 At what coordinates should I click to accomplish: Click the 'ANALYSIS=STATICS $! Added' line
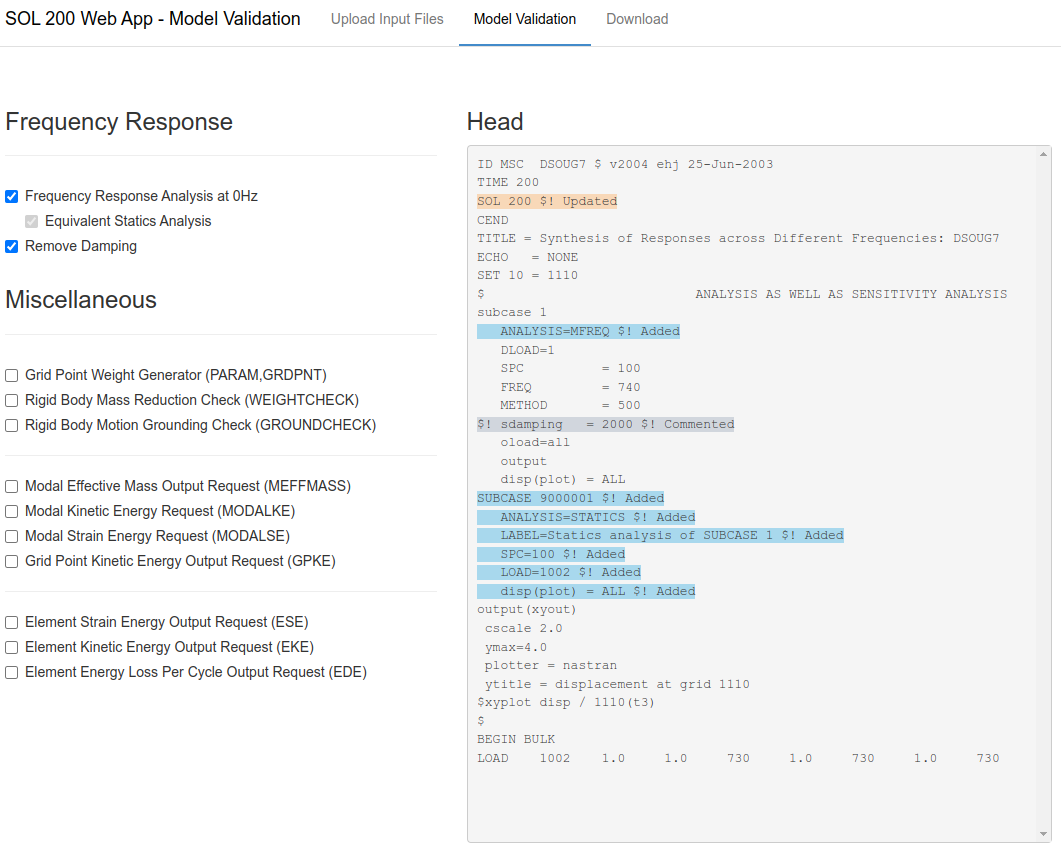point(586,517)
